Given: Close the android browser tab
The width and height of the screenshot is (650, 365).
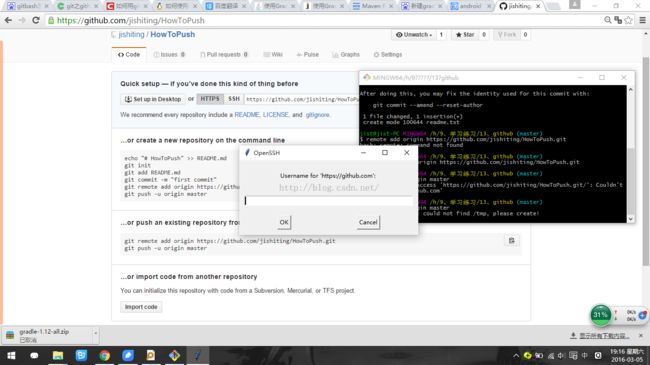Looking at the screenshot, I should 489,6.
